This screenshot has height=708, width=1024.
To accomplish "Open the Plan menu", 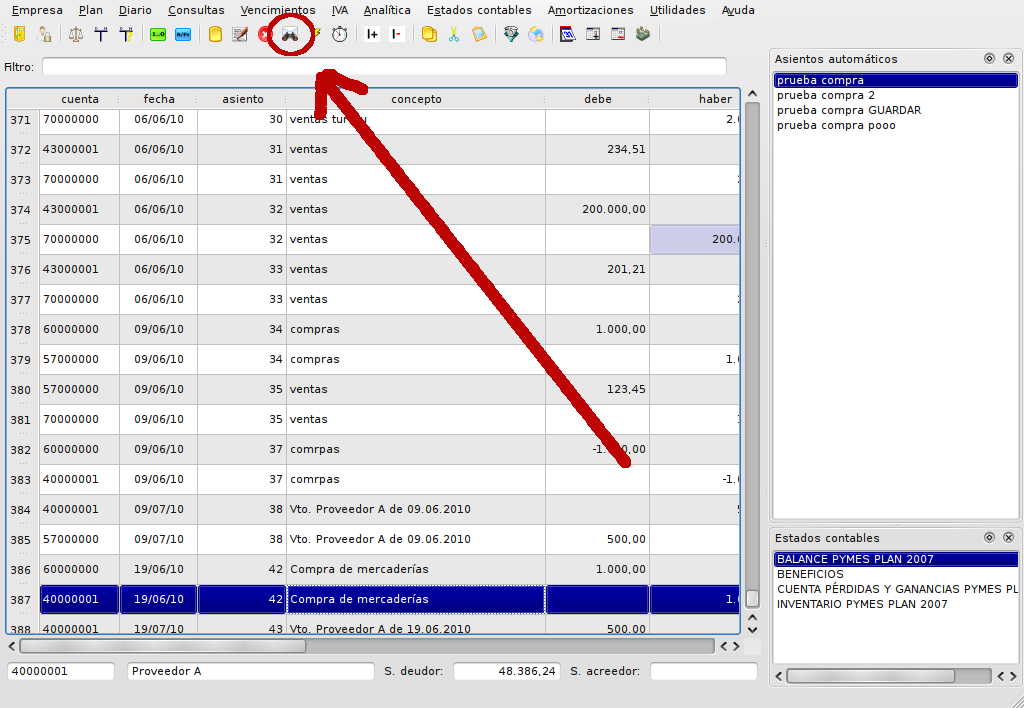I will (91, 10).
